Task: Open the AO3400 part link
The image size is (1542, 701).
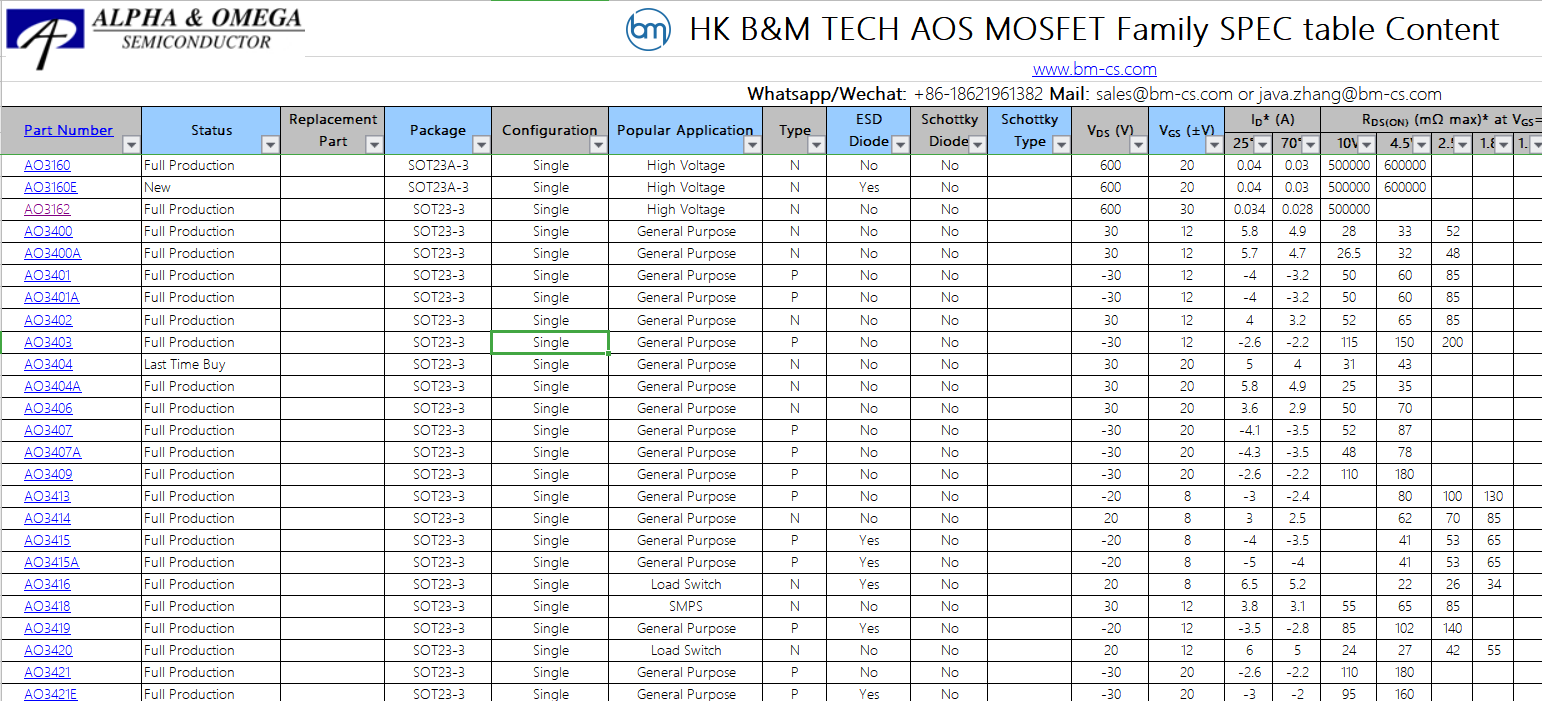Action: [x=48, y=231]
